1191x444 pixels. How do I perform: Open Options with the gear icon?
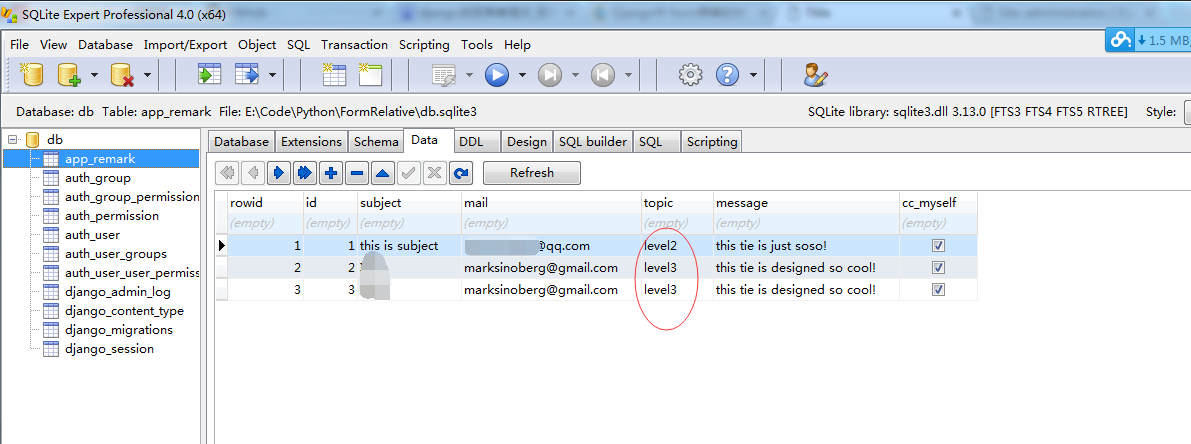pos(690,74)
